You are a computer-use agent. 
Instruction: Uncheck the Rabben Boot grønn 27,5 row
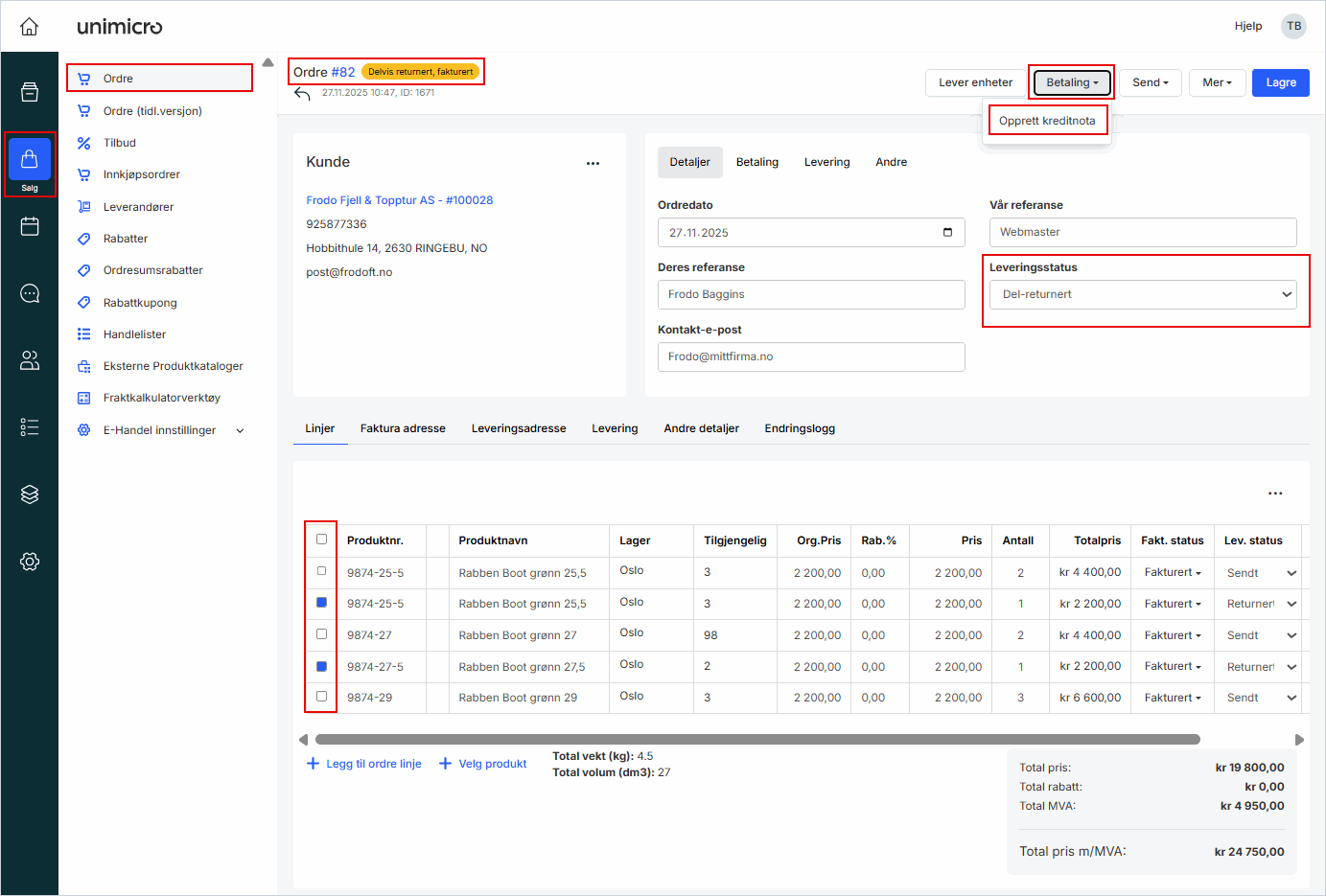tap(321, 666)
